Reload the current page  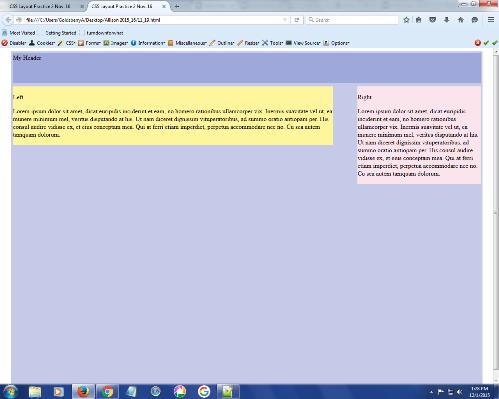[x=297, y=20]
